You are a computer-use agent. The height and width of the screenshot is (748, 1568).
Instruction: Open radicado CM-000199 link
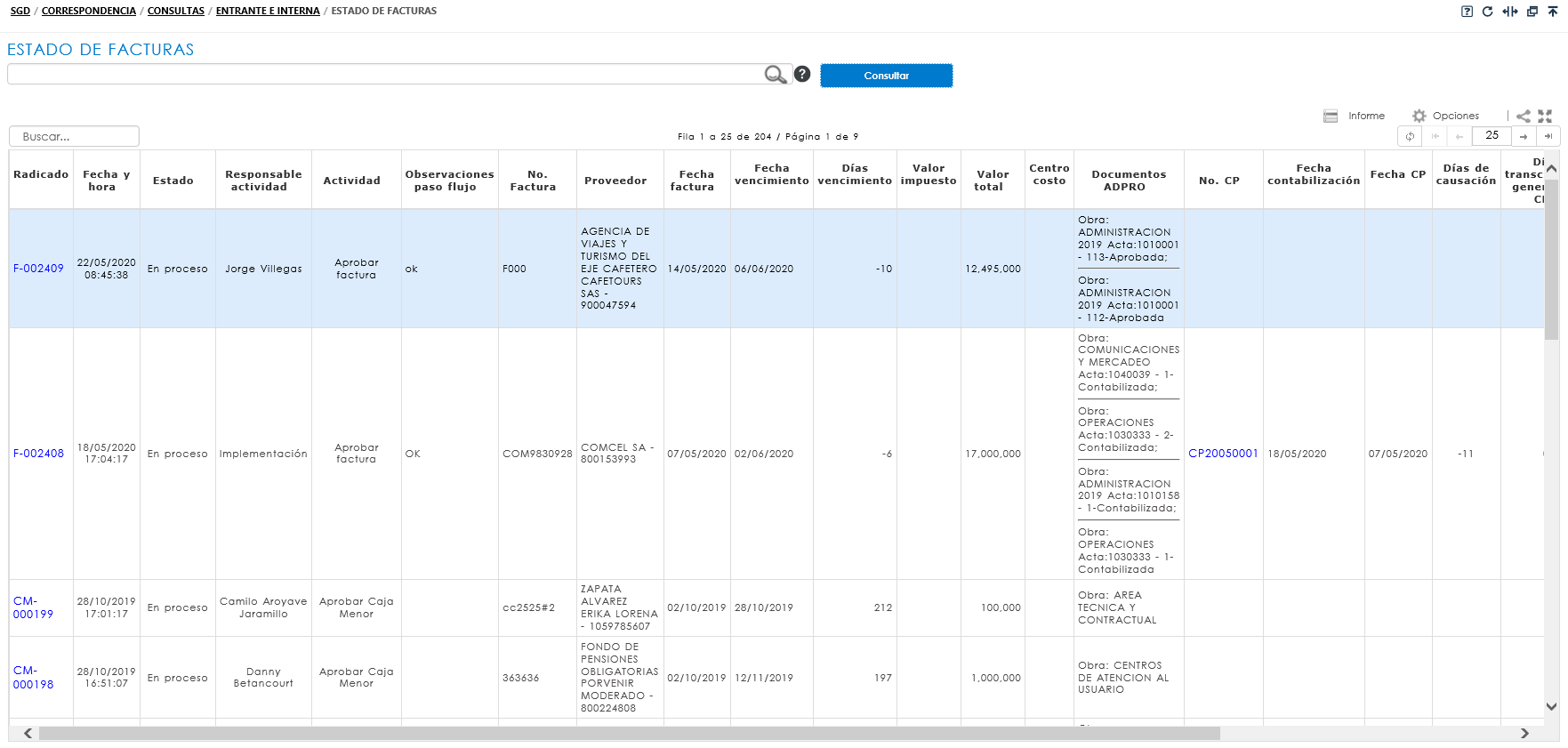[33, 608]
